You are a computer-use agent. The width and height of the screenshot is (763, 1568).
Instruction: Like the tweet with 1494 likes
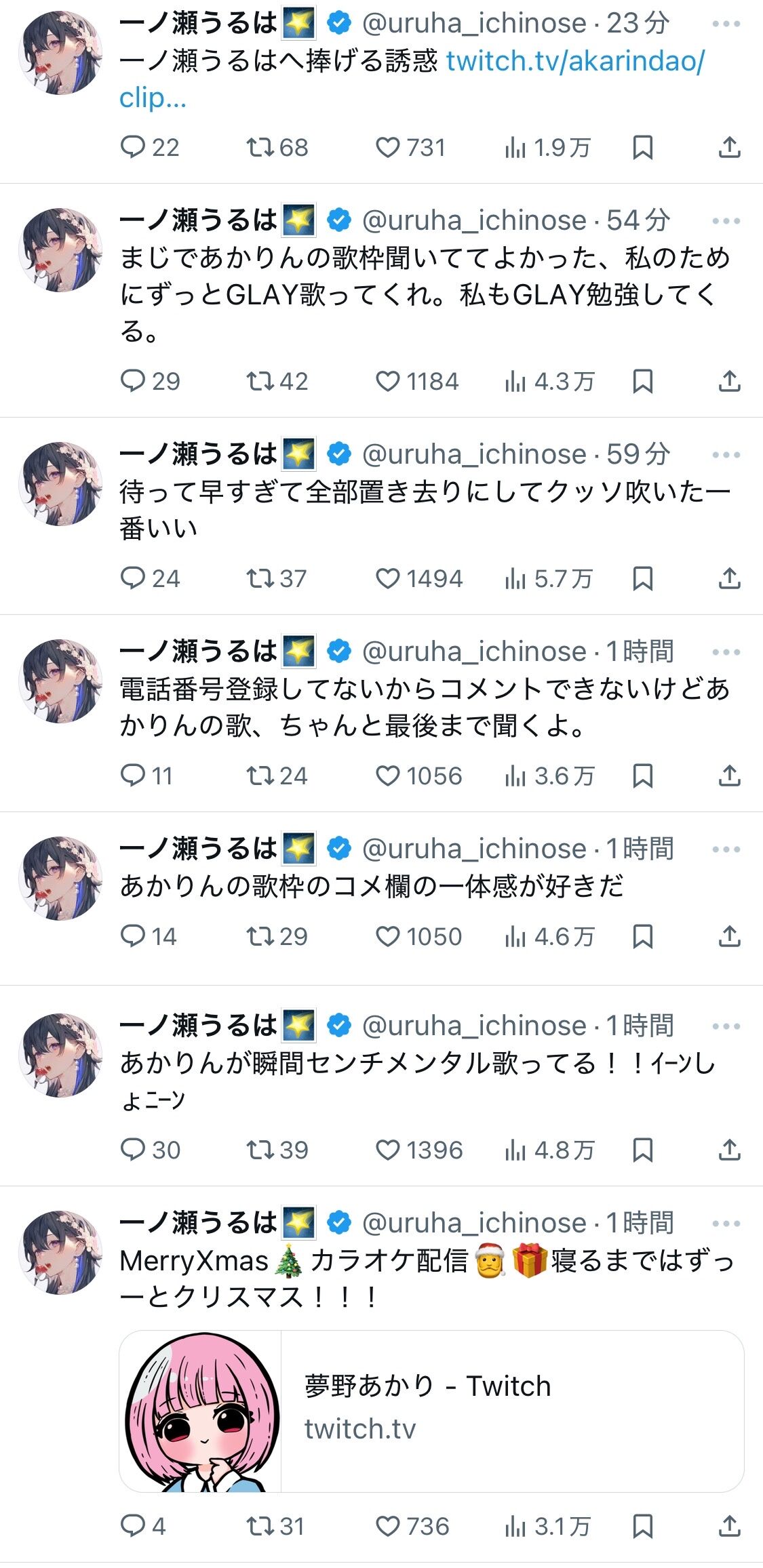point(419,578)
